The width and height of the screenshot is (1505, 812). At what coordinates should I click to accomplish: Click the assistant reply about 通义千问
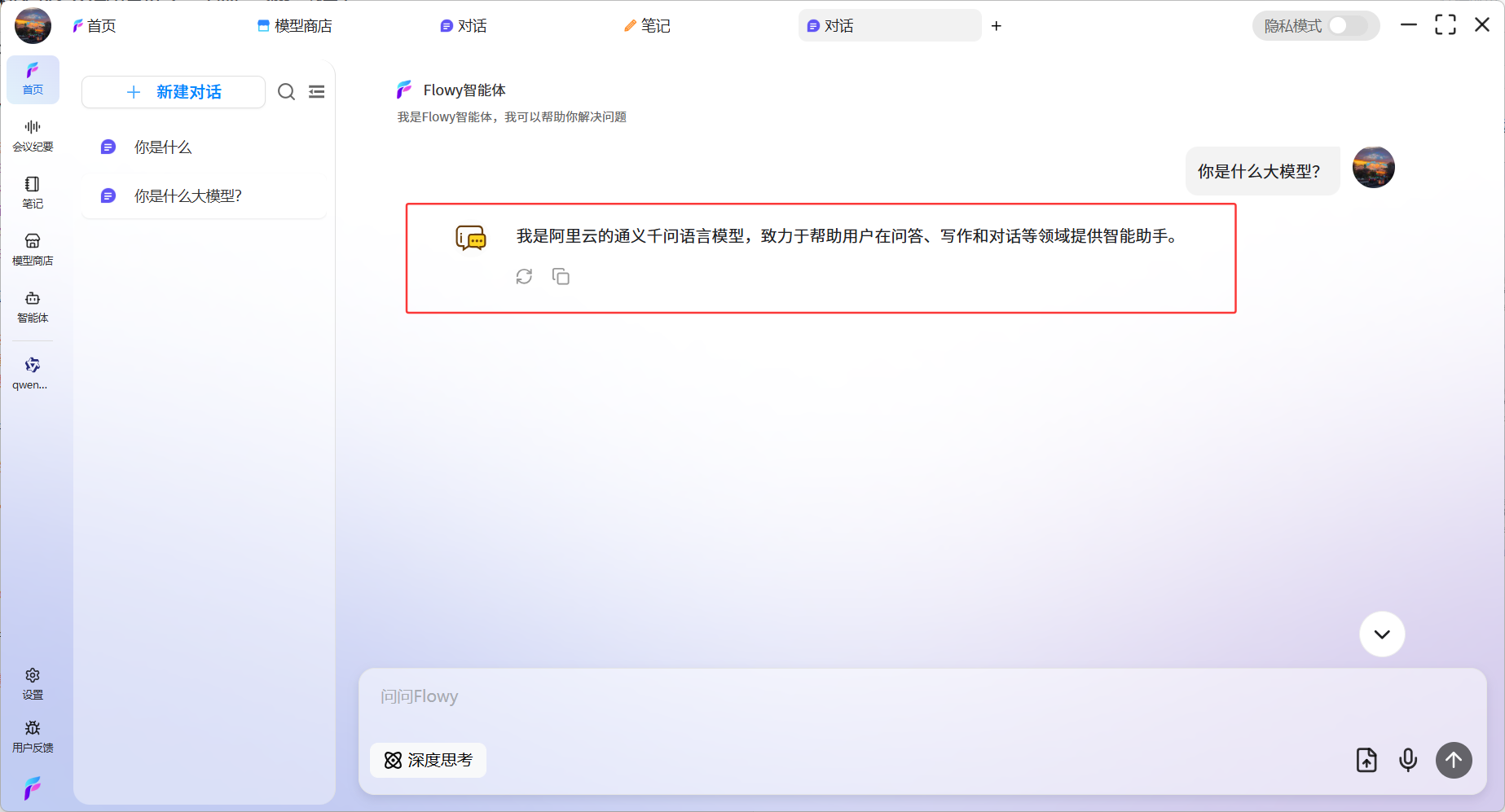click(x=847, y=236)
